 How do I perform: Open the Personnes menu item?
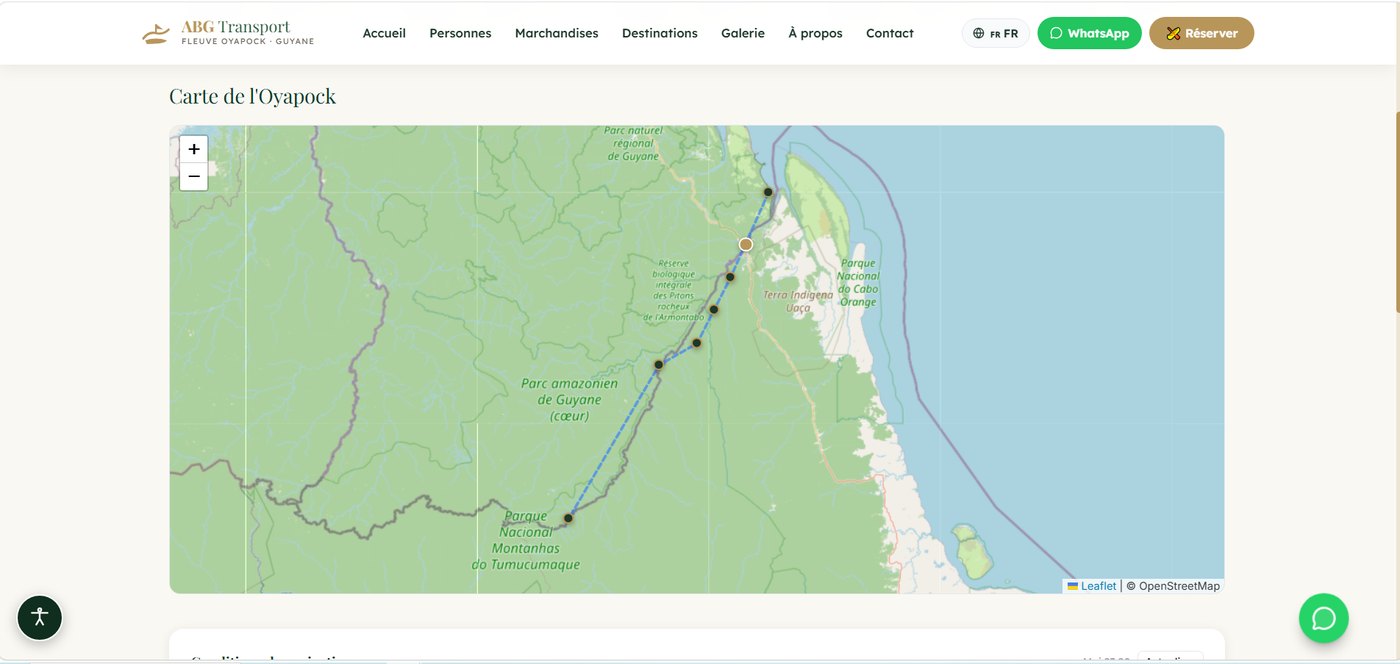(460, 33)
